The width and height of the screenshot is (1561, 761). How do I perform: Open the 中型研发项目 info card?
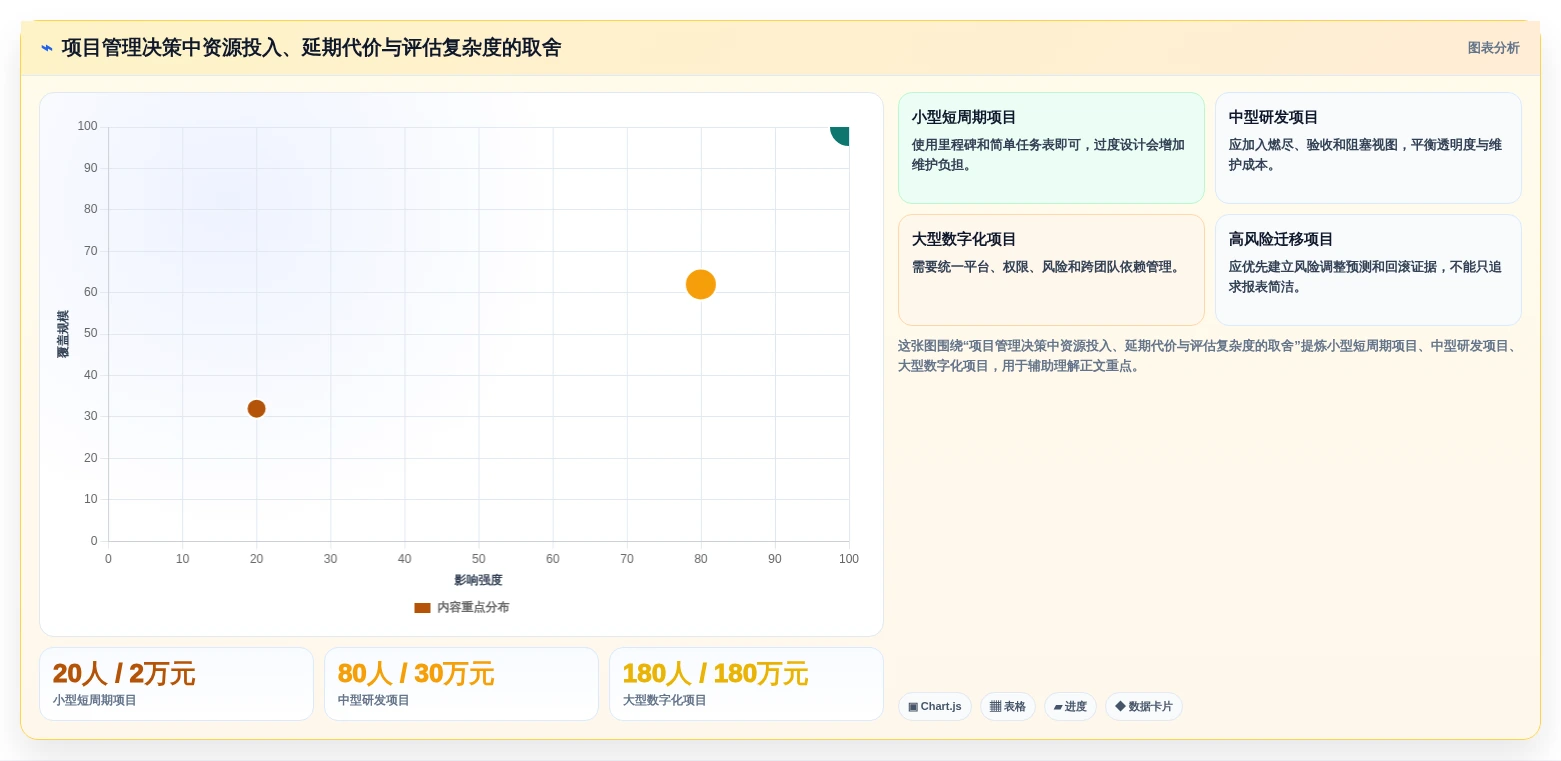point(1368,148)
